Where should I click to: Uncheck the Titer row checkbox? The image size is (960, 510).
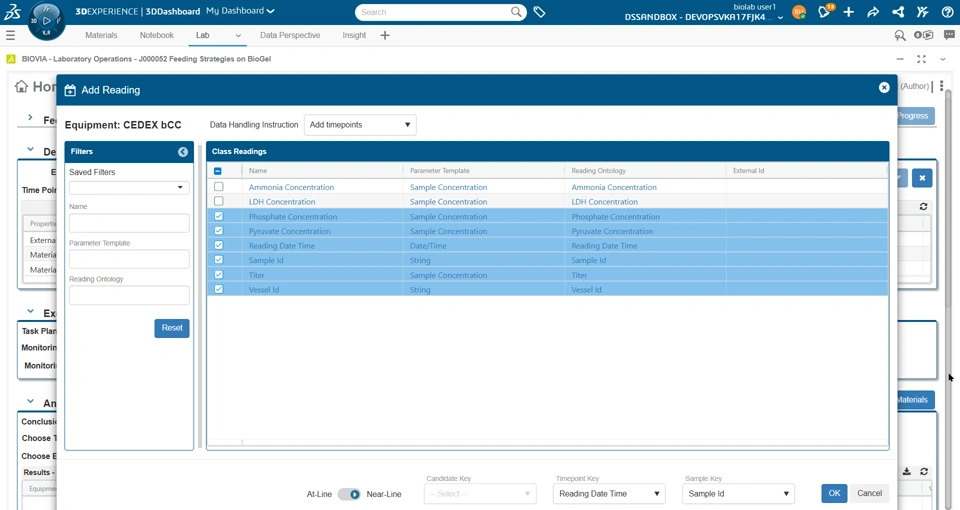(219, 275)
